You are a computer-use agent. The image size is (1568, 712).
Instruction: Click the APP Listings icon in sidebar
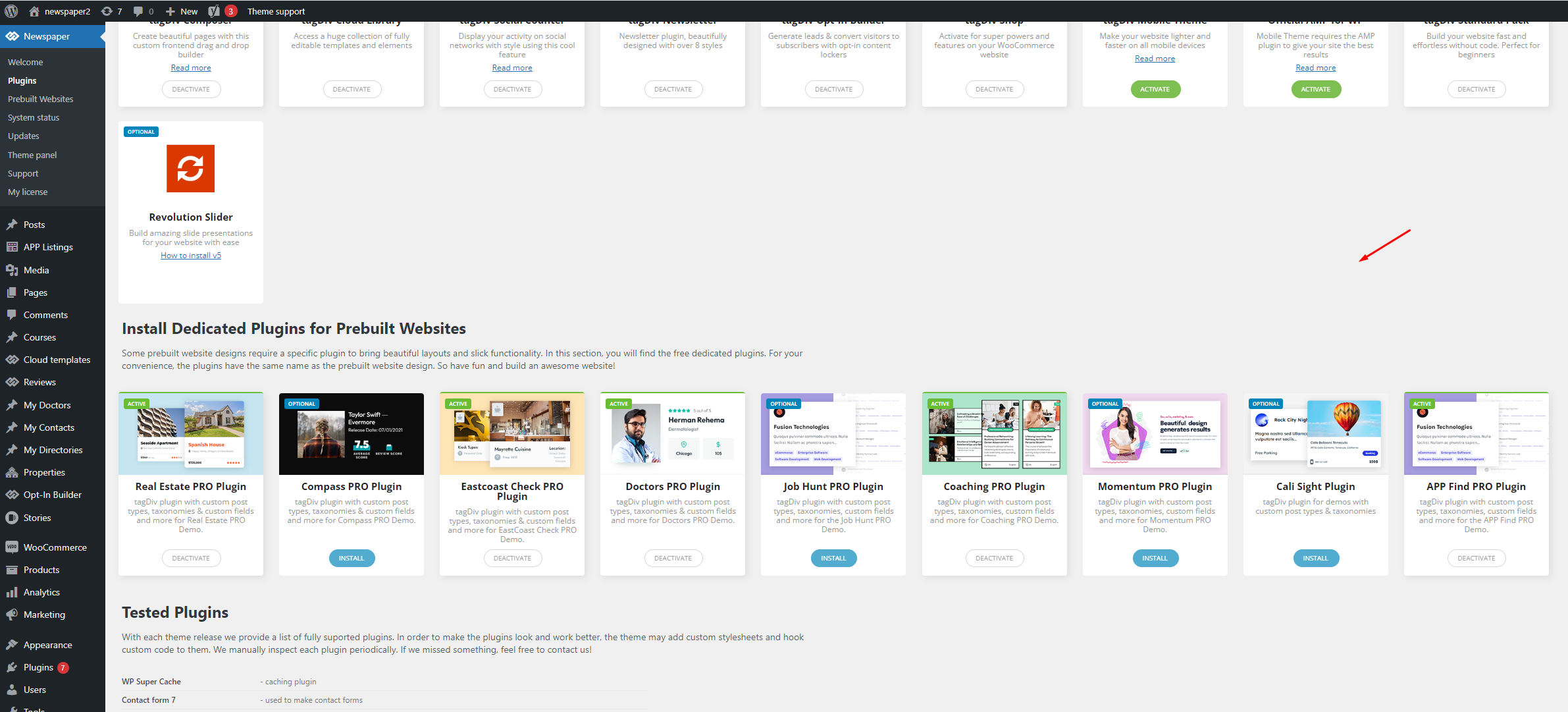(x=12, y=247)
